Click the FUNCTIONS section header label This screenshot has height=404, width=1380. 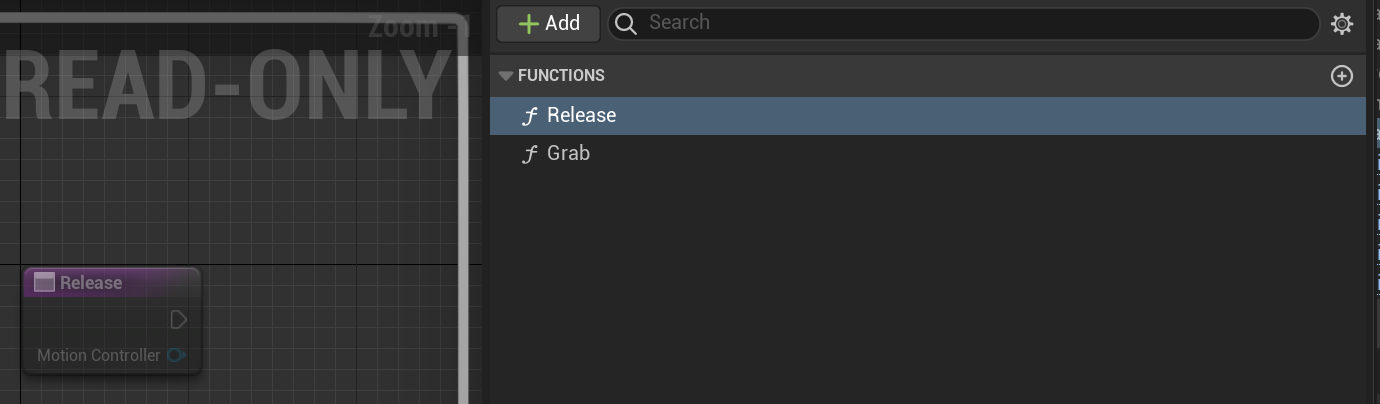click(x=561, y=76)
